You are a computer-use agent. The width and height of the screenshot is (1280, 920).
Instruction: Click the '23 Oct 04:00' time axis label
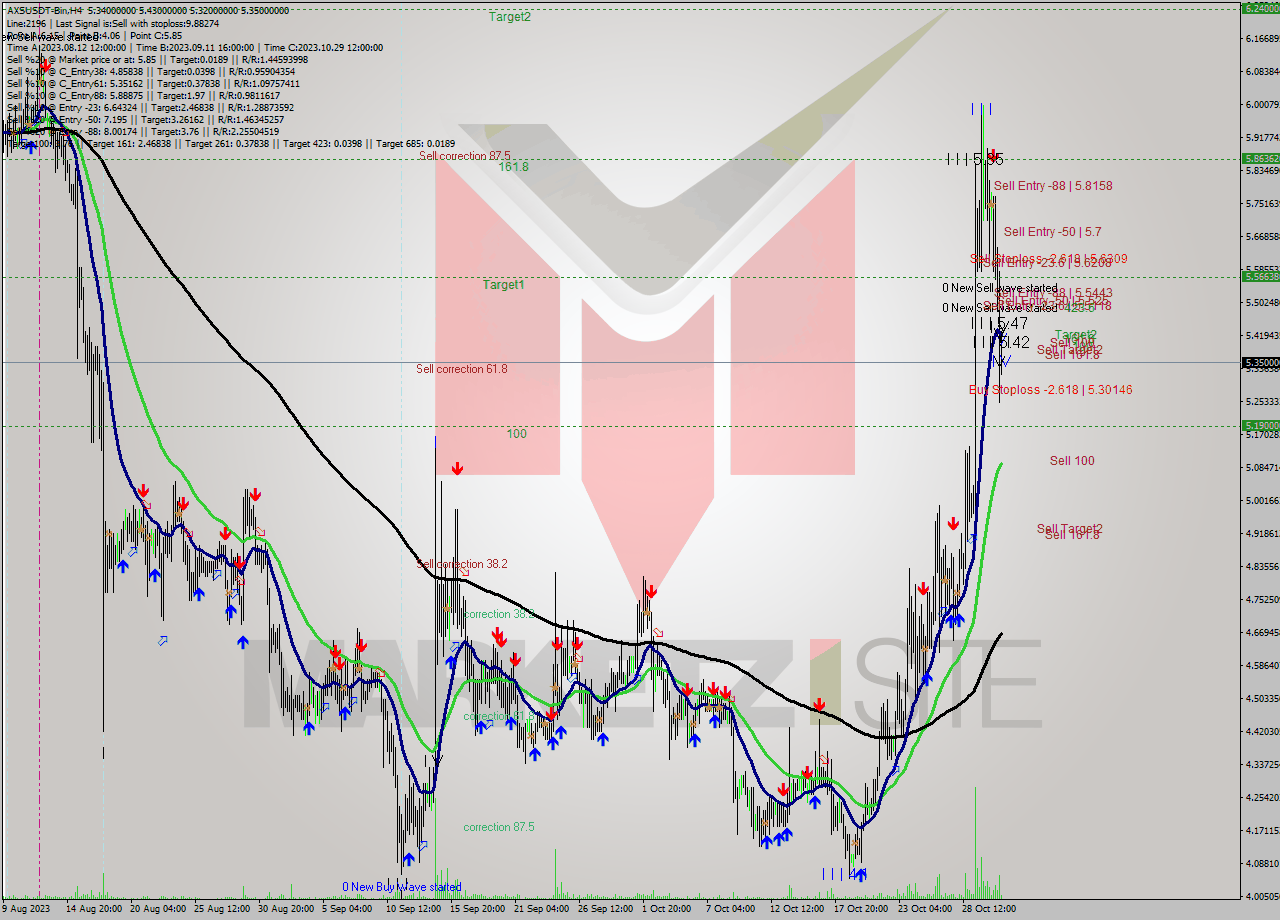pos(925,909)
